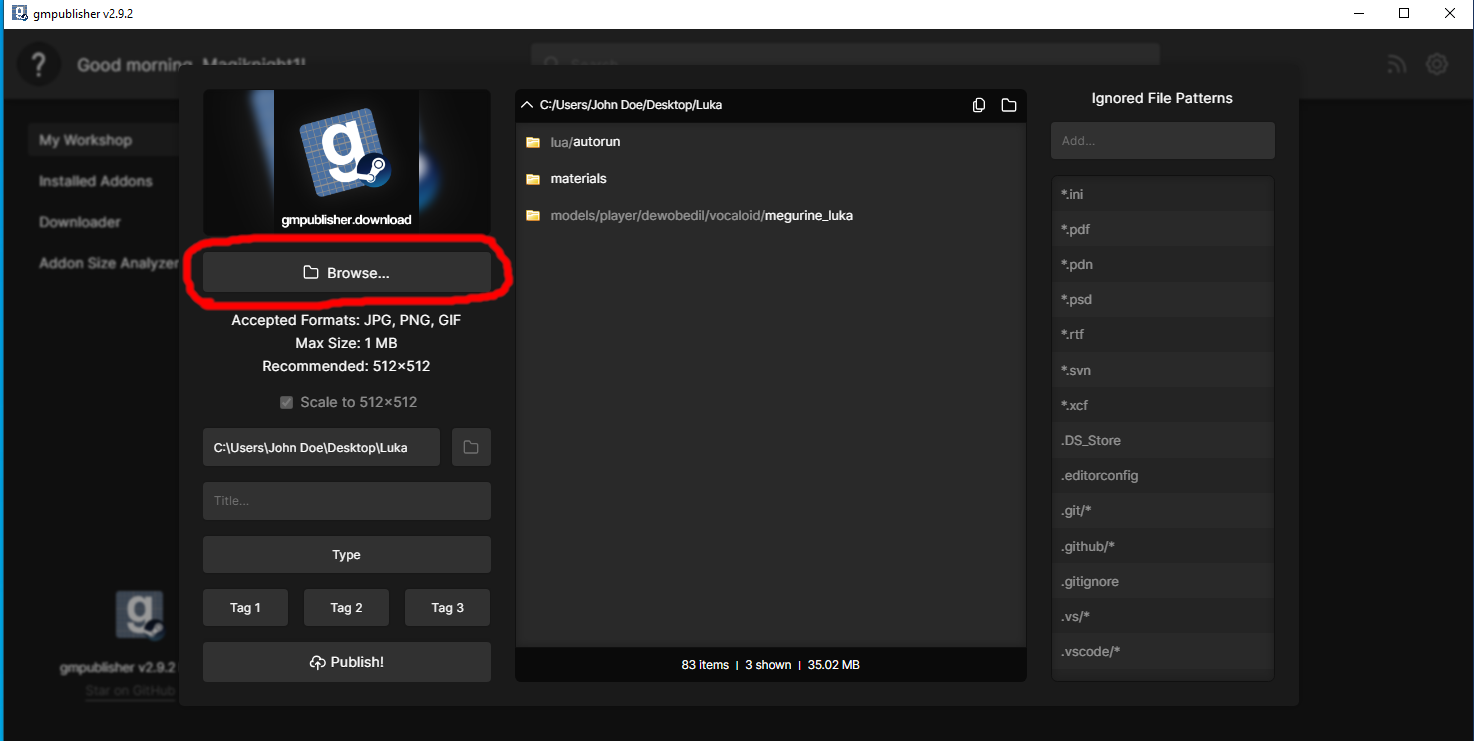Click the Recommended: 512×512 text

346,366
